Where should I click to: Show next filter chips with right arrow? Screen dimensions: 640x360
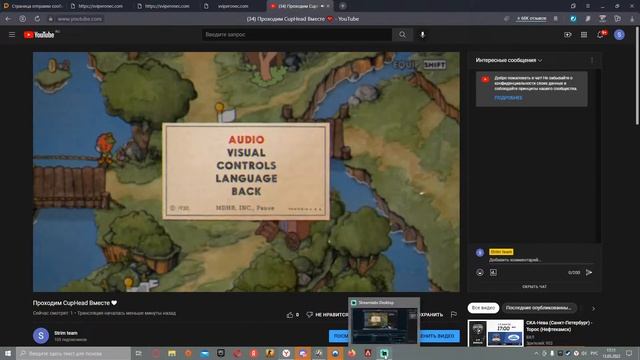(x=593, y=308)
